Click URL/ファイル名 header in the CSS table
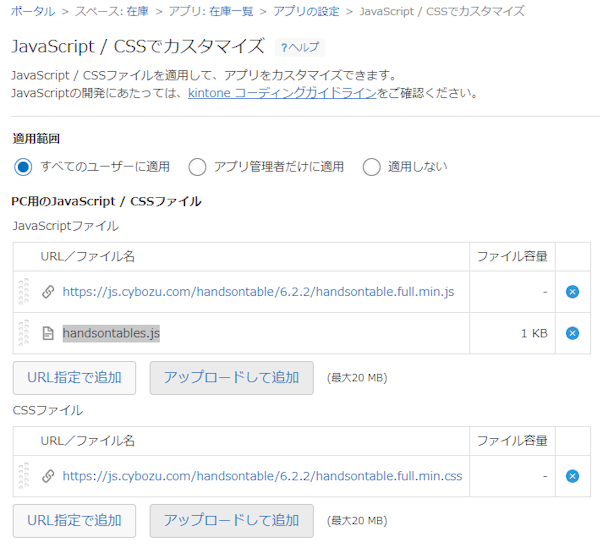This screenshot has width=600, height=548. click(x=88, y=441)
